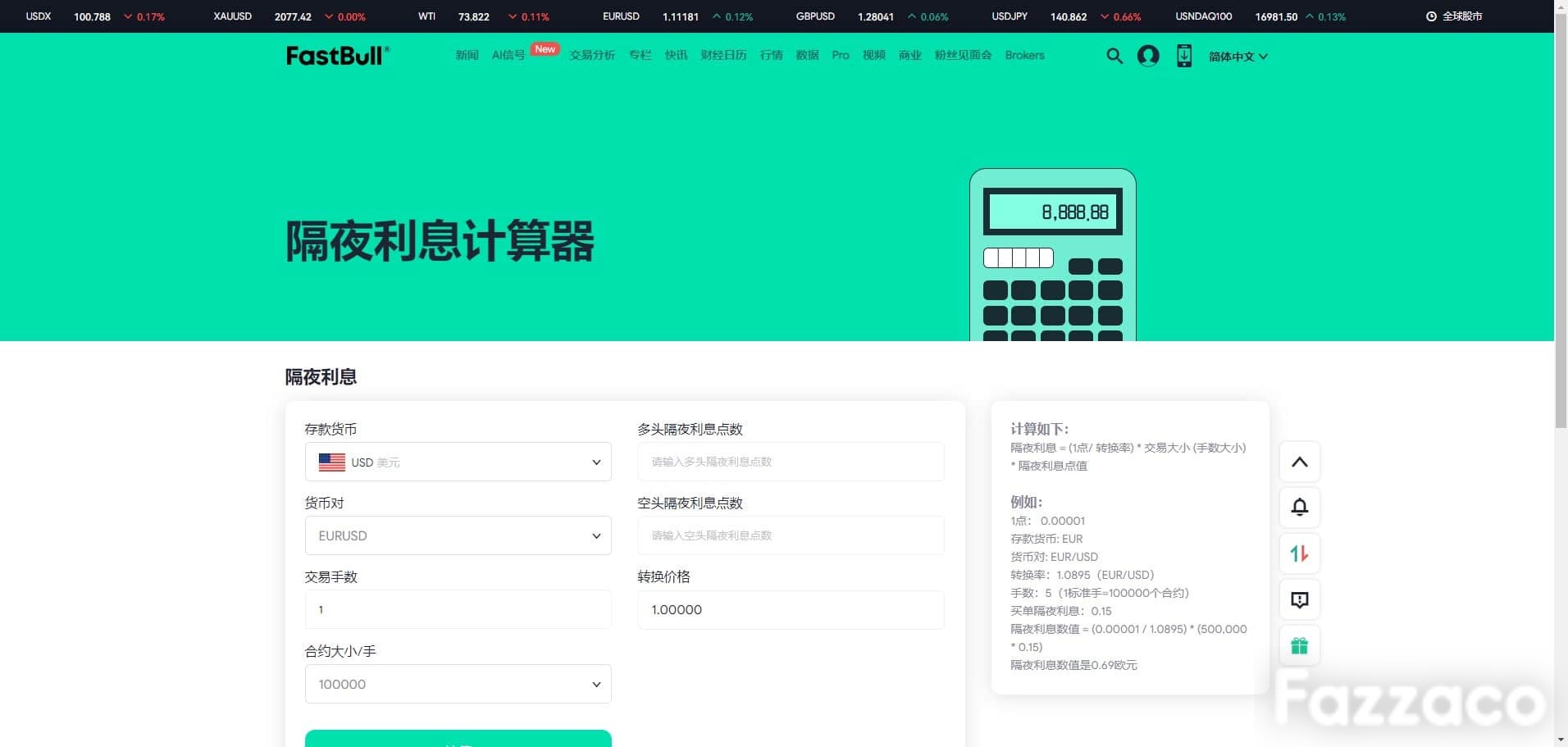Image resolution: width=1568 pixels, height=747 pixels.
Task: Click the back-to-top arrow icon
Action: click(x=1300, y=462)
